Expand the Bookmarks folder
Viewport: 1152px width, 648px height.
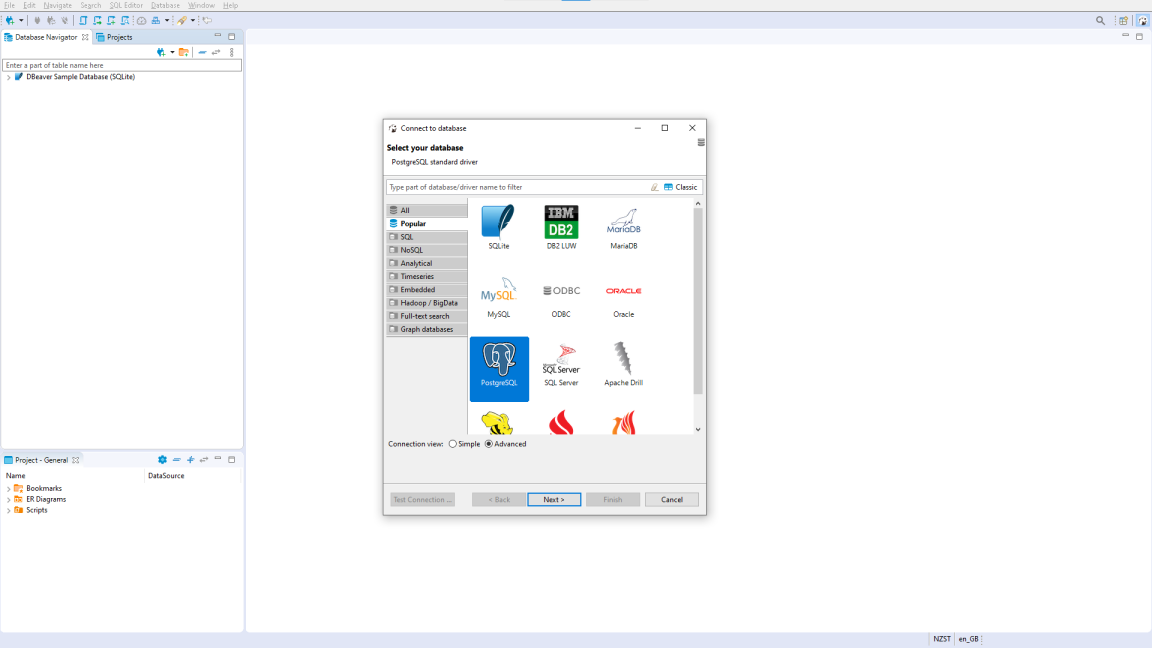coord(9,489)
